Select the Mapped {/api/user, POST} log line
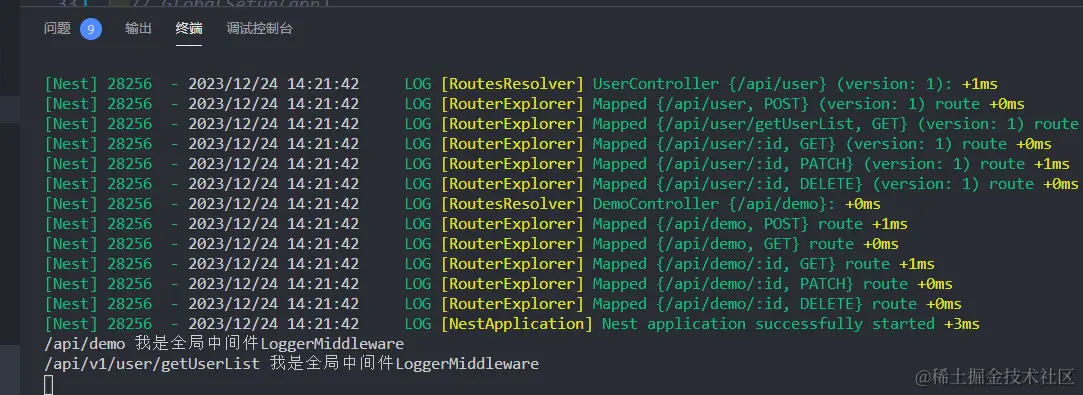This screenshot has width=1083, height=395. [x=534, y=104]
